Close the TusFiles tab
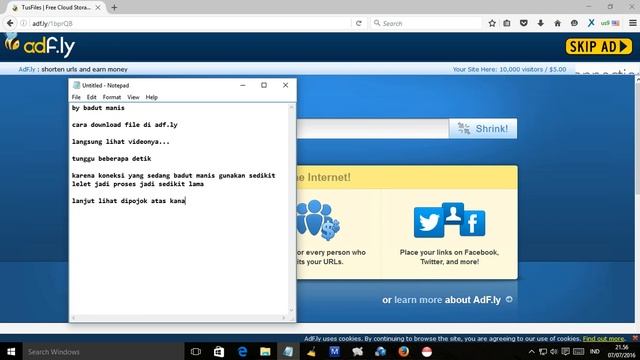Image resolution: width=640 pixels, height=360 pixels. pos(98,7)
